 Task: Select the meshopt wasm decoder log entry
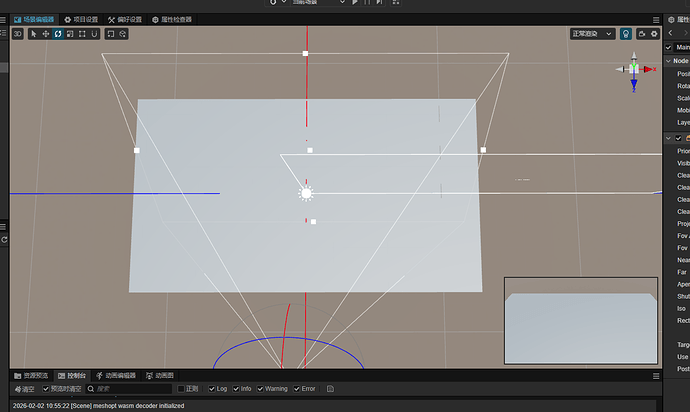pyautogui.click(x=333, y=406)
